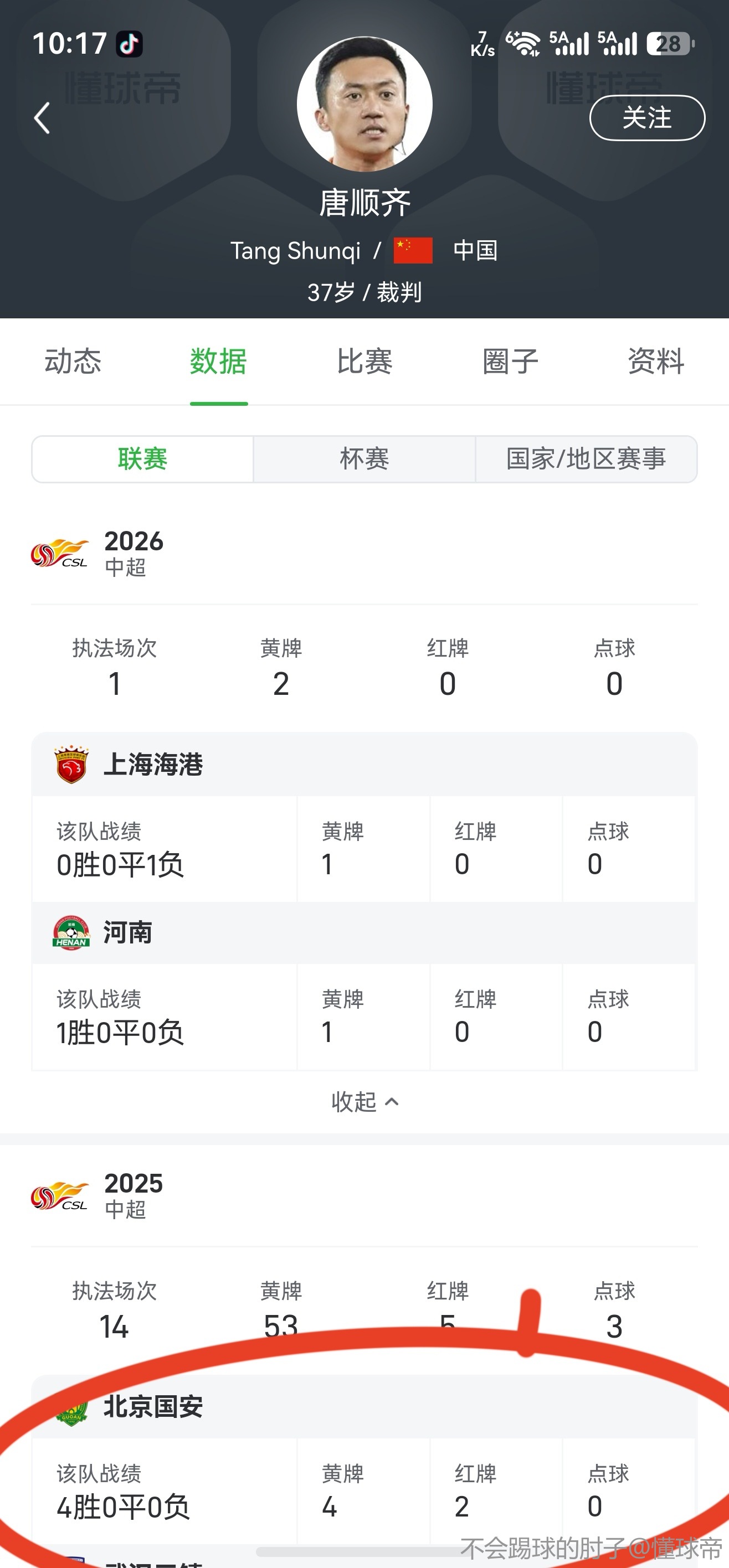Open the 圈子 tab
This screenshot has height=1568, width=729.
coord(510,361)
